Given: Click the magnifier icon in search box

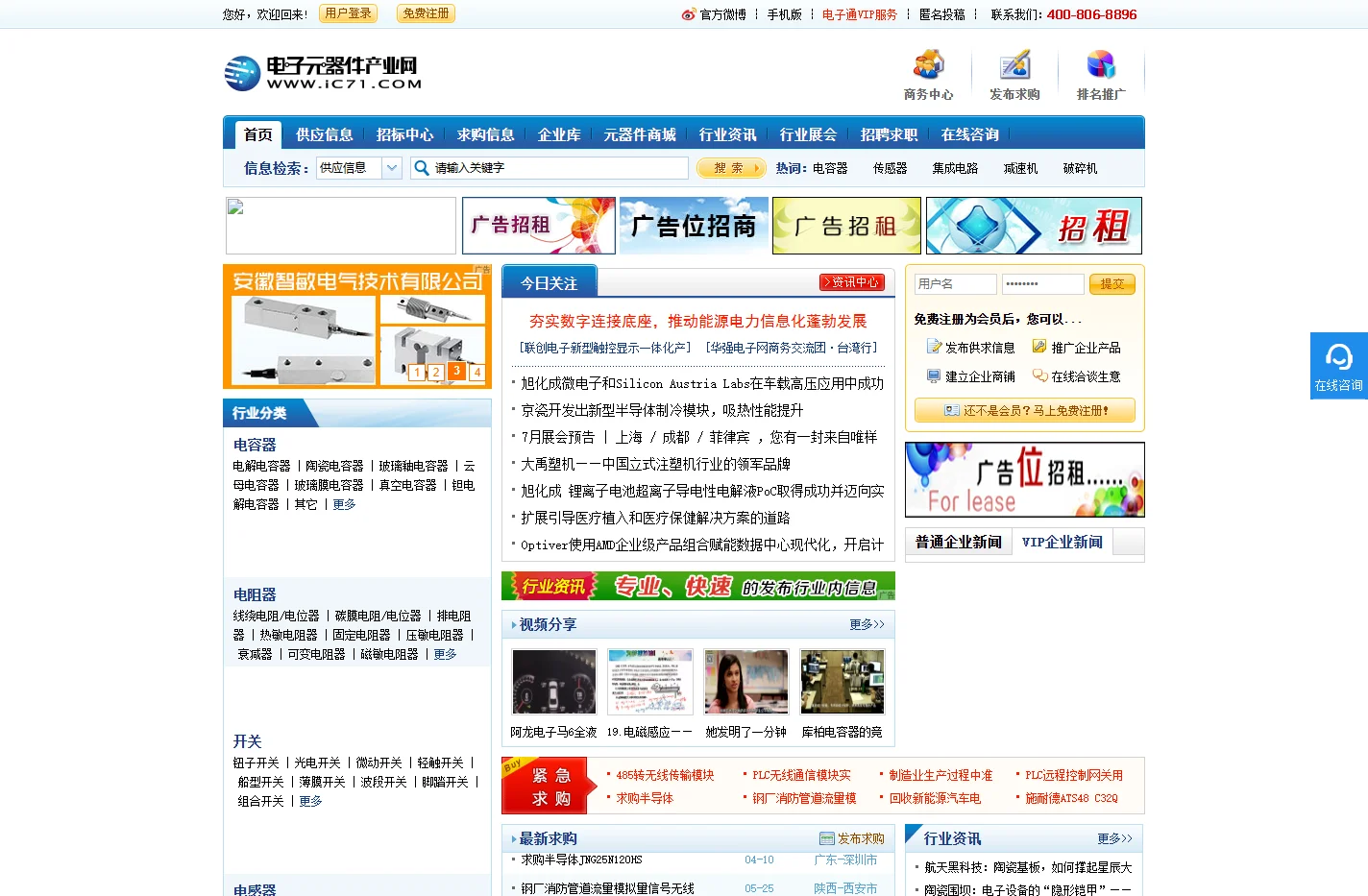Looking at the screenshot, I should tap(421, 168).
